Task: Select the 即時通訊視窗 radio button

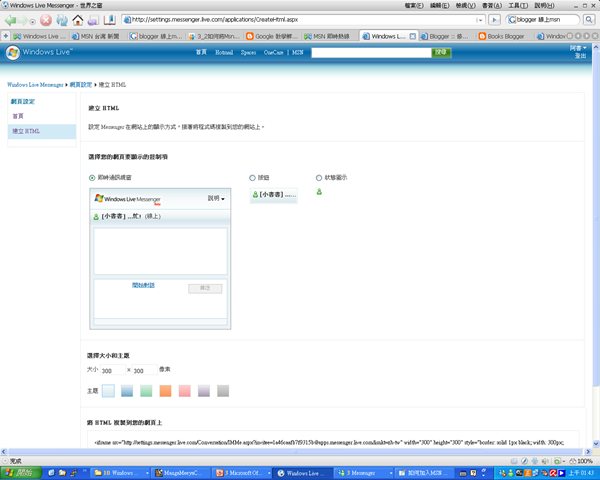Action: pyautogui.click(x=92, y=178)
